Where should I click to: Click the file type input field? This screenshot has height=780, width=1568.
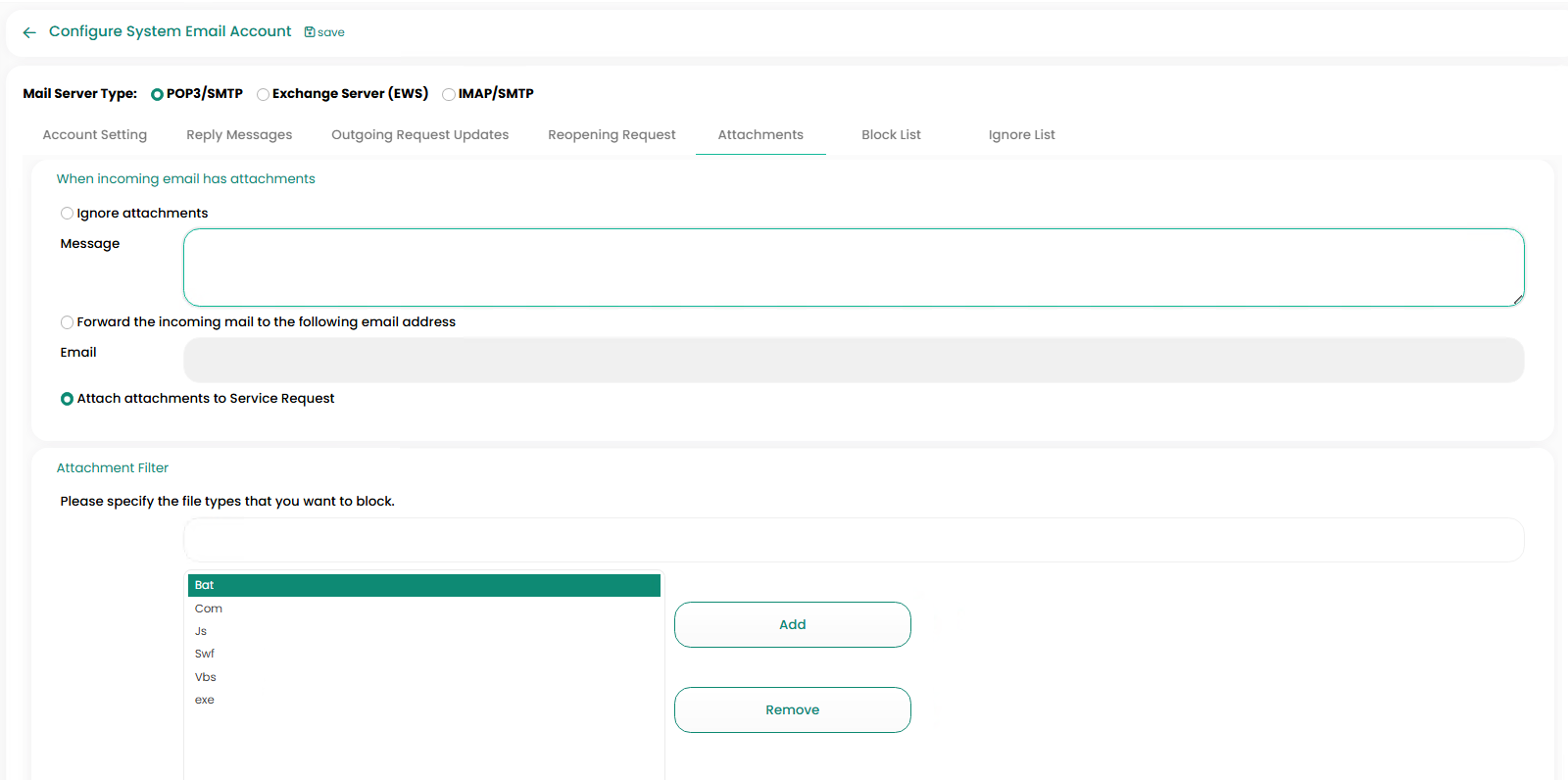click(853, 540)
